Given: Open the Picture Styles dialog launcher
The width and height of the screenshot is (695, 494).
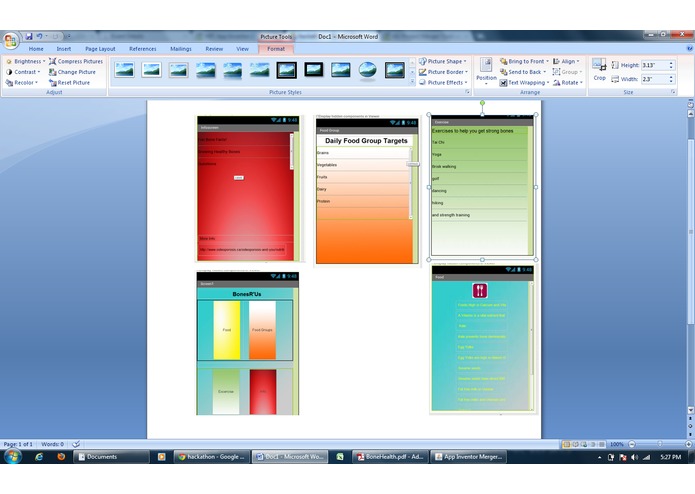Looking at the screenshot, I should click(467, 92).
